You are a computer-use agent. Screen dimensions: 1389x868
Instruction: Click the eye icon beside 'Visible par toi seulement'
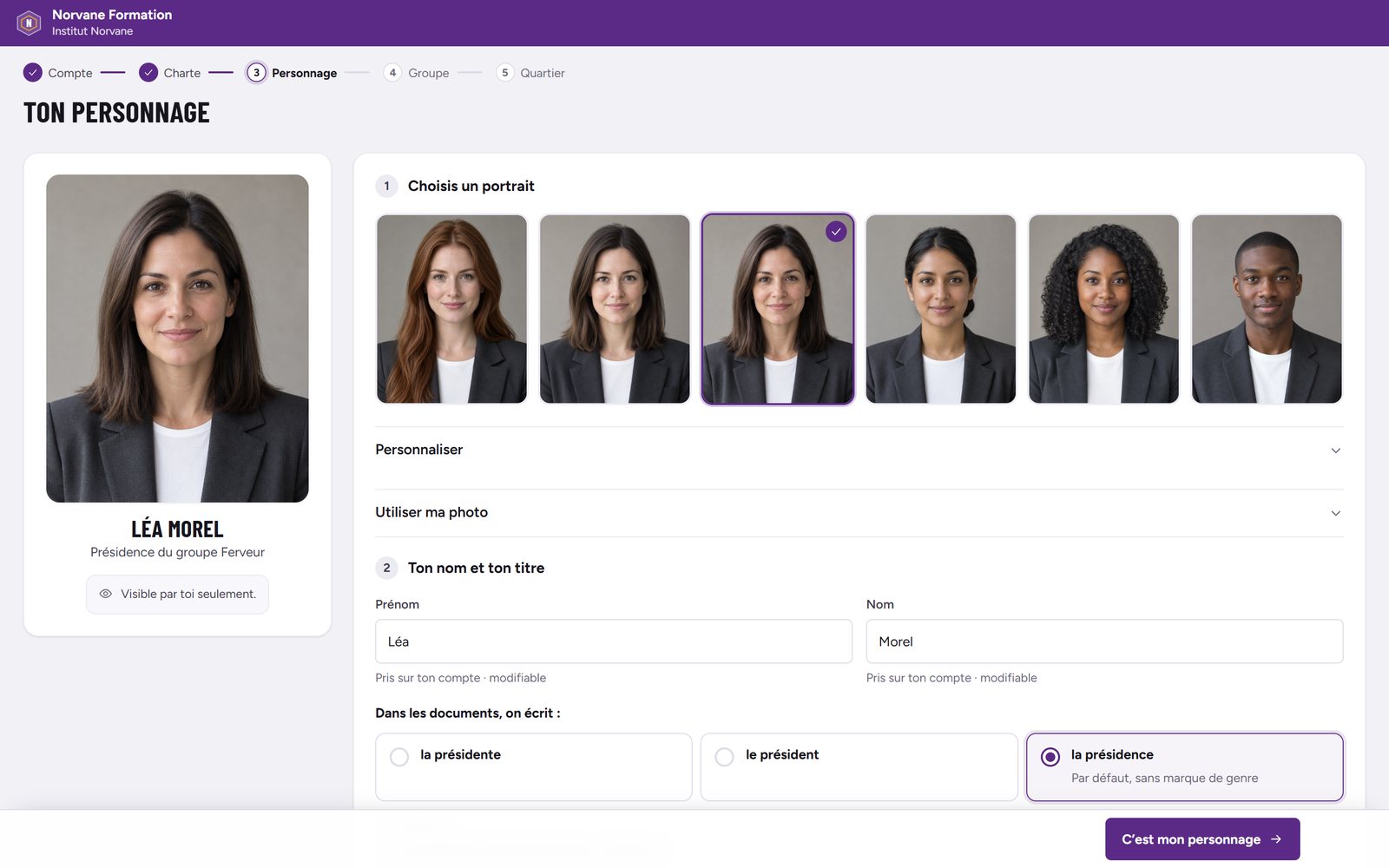(106, 594)
